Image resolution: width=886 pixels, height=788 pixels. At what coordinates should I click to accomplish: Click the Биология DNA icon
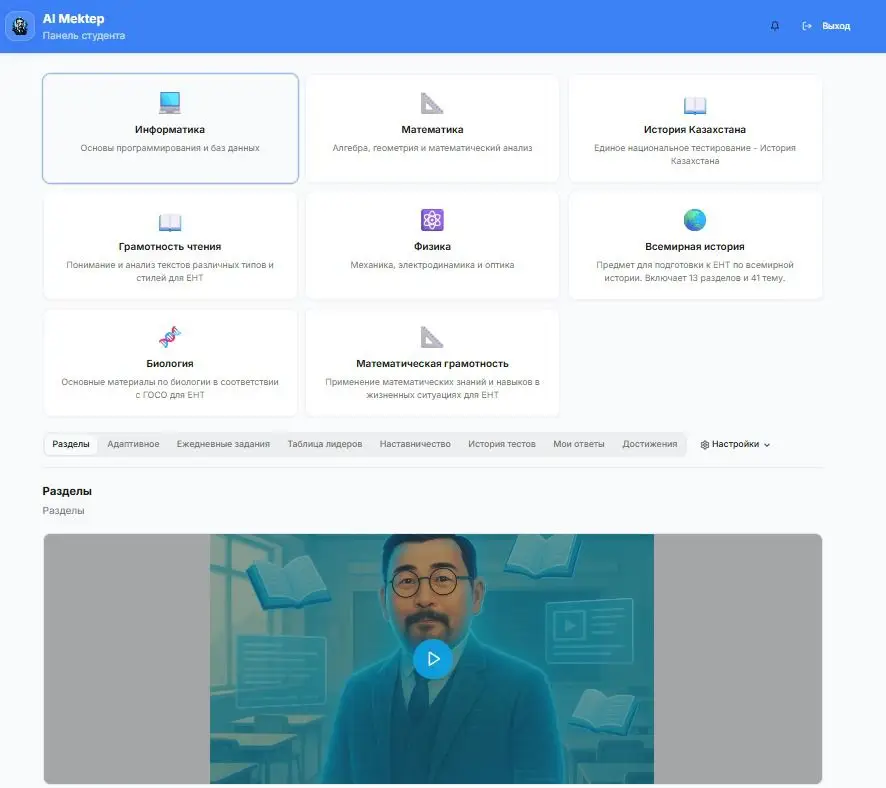[170, 336]
